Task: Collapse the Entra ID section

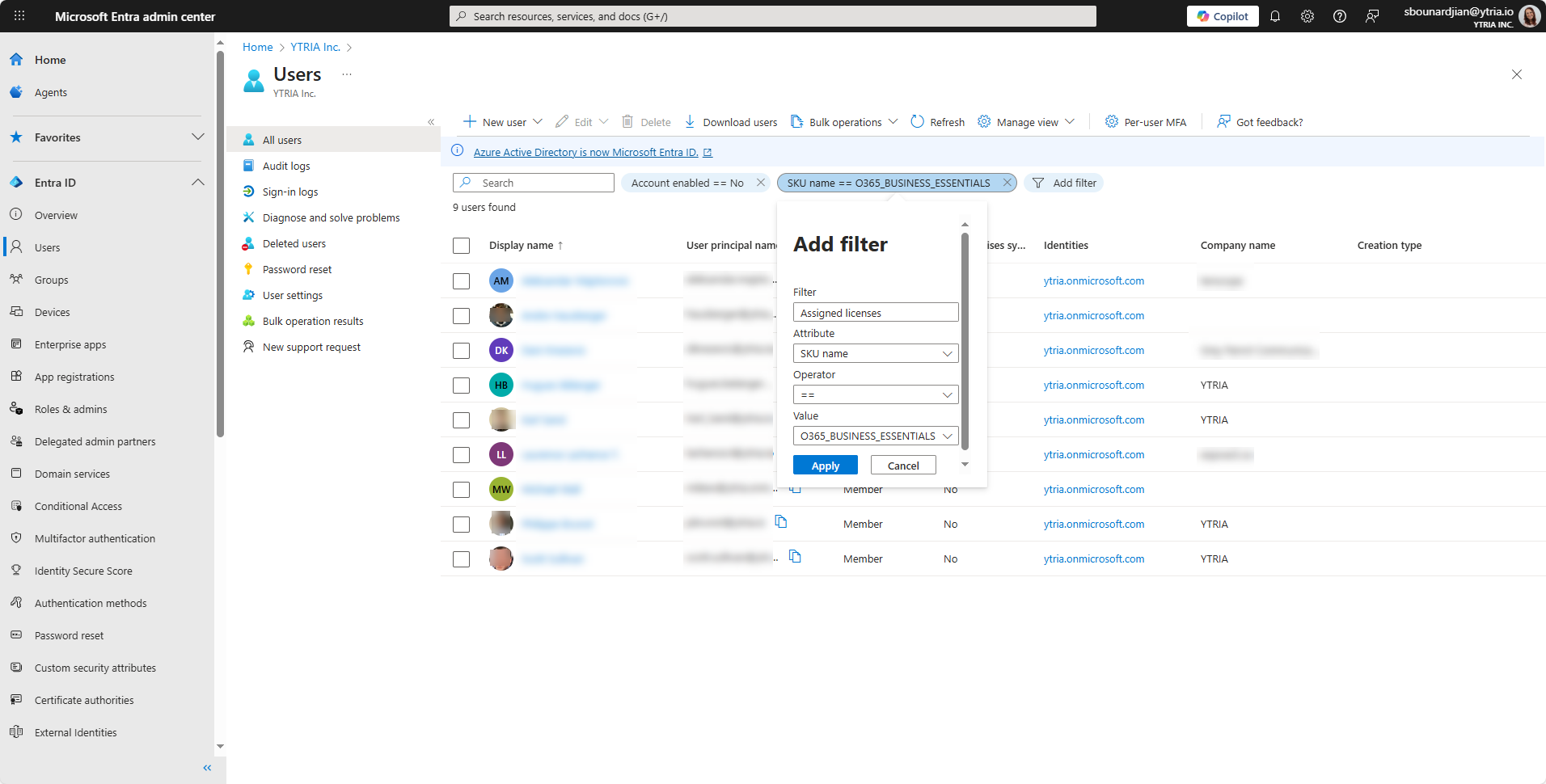Action: (197, 182)
